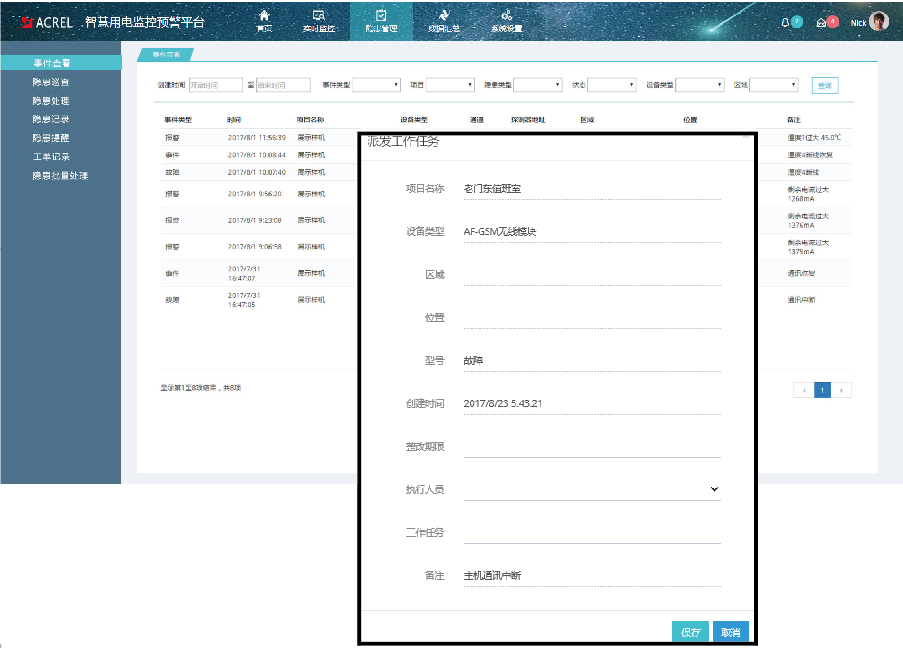Screen dimensions: 903x648
Task: Click 位置 field in dialog
Action: click(592, 317)
